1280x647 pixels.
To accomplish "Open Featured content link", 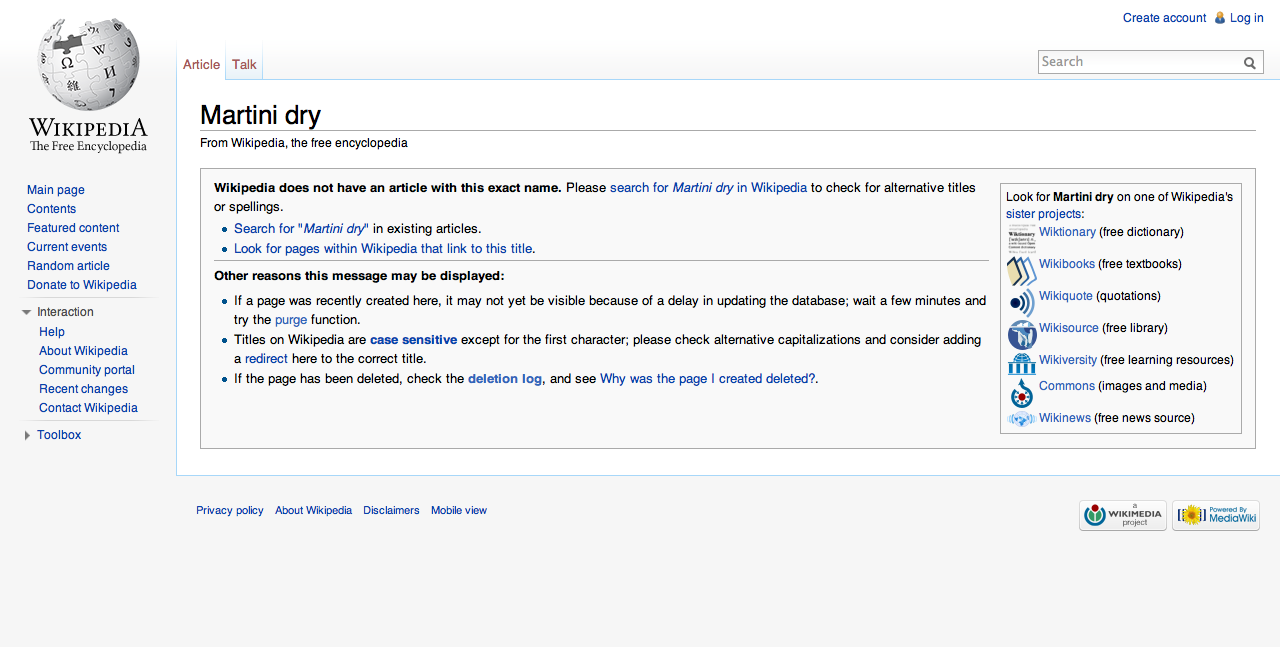I will coord(73,228).
